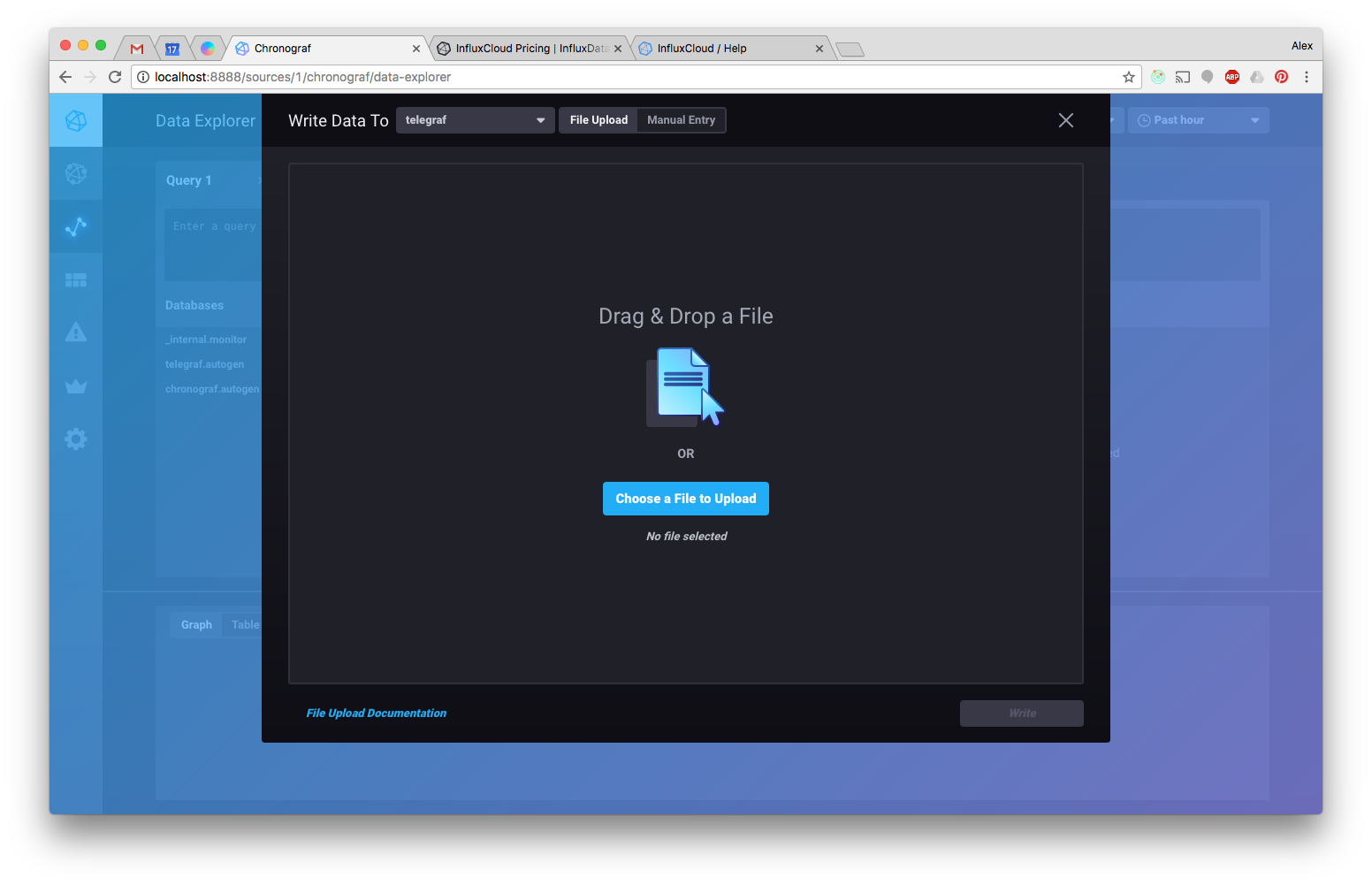The width and height of the screenshot is (1372, 885).
Task: Close the Write Data overlay
Action: pos(1066,120)
